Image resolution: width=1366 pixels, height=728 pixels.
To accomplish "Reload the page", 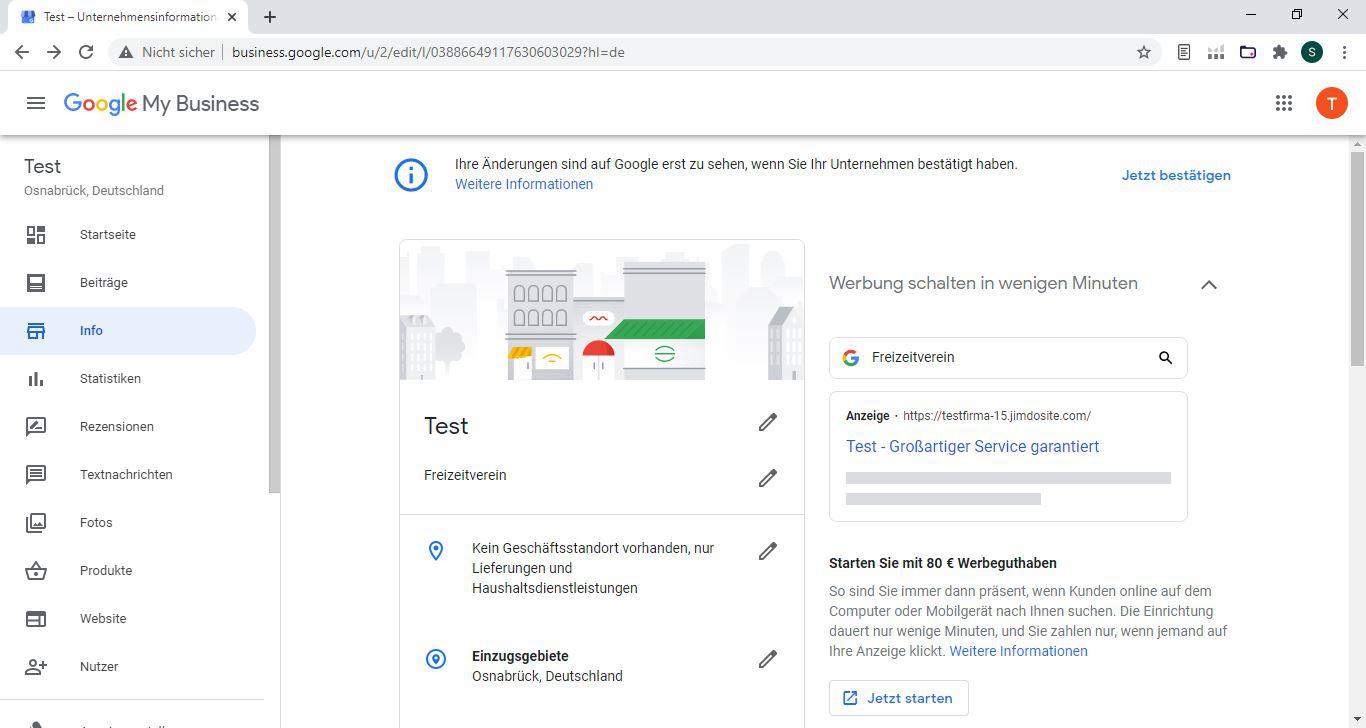I will 86,52.
